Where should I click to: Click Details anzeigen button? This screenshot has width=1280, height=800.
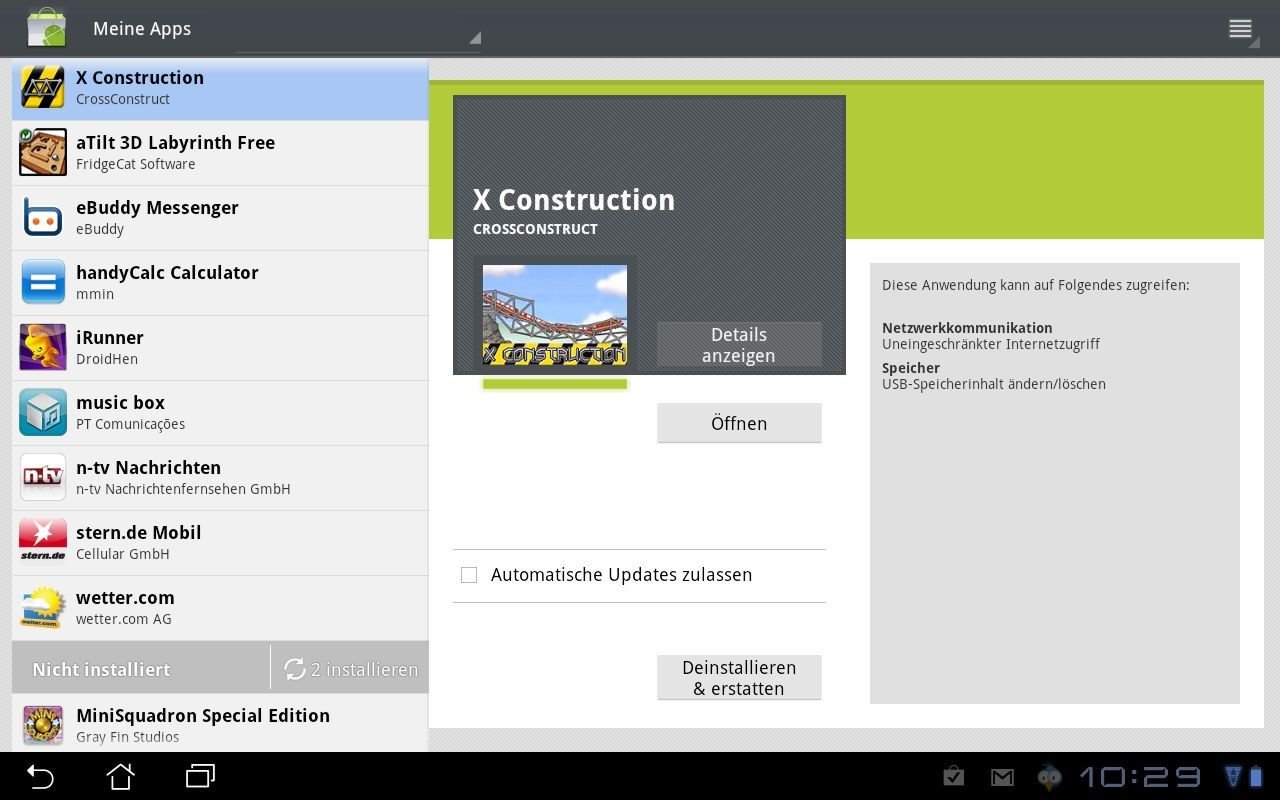(739, 345)
